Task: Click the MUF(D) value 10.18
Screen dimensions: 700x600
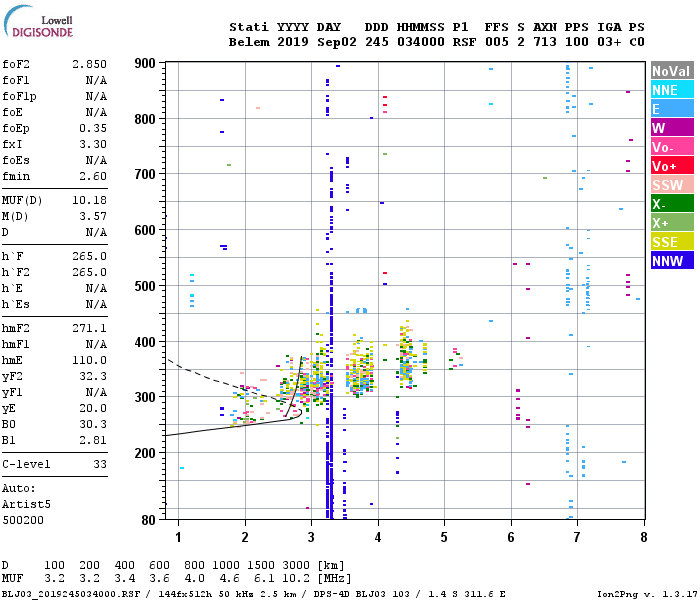Action: [x=90, y=200]
